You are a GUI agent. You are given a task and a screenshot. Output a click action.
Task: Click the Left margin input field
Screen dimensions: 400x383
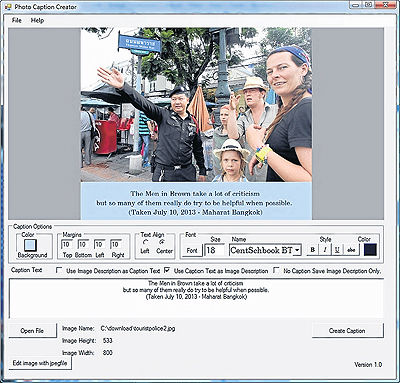click(100, 244)
